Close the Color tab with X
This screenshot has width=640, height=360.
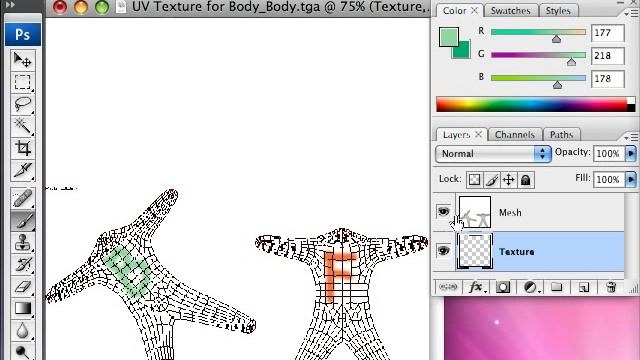click(474, 11)
